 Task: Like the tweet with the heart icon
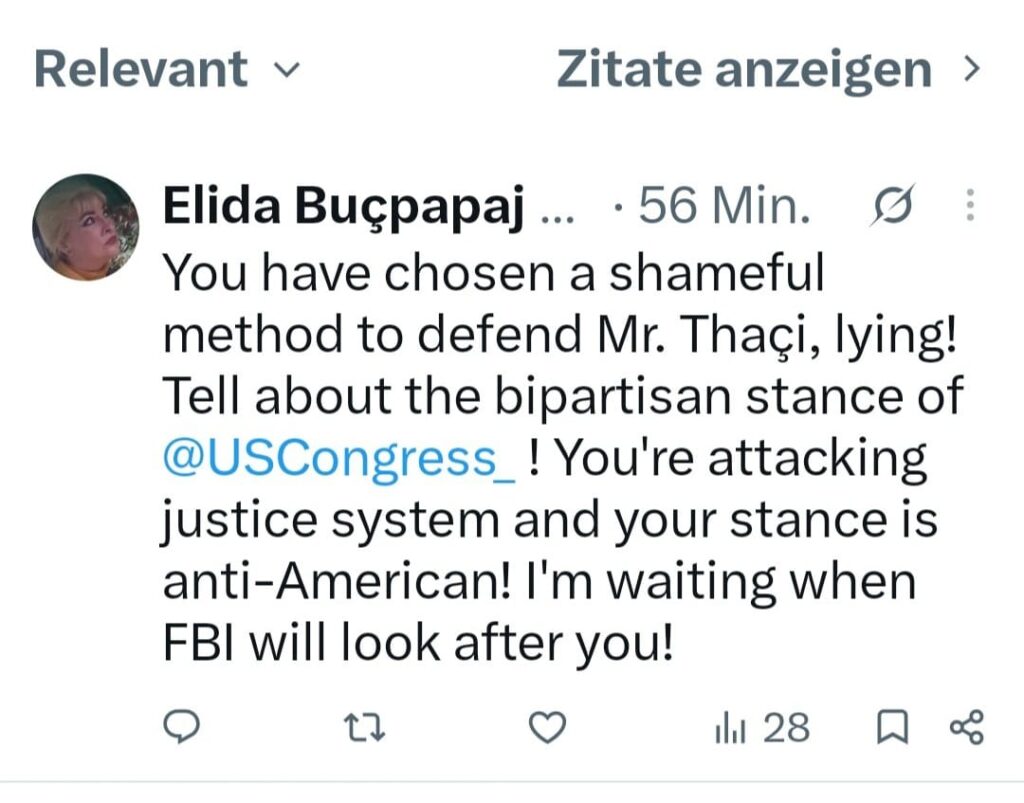[547, 727]
